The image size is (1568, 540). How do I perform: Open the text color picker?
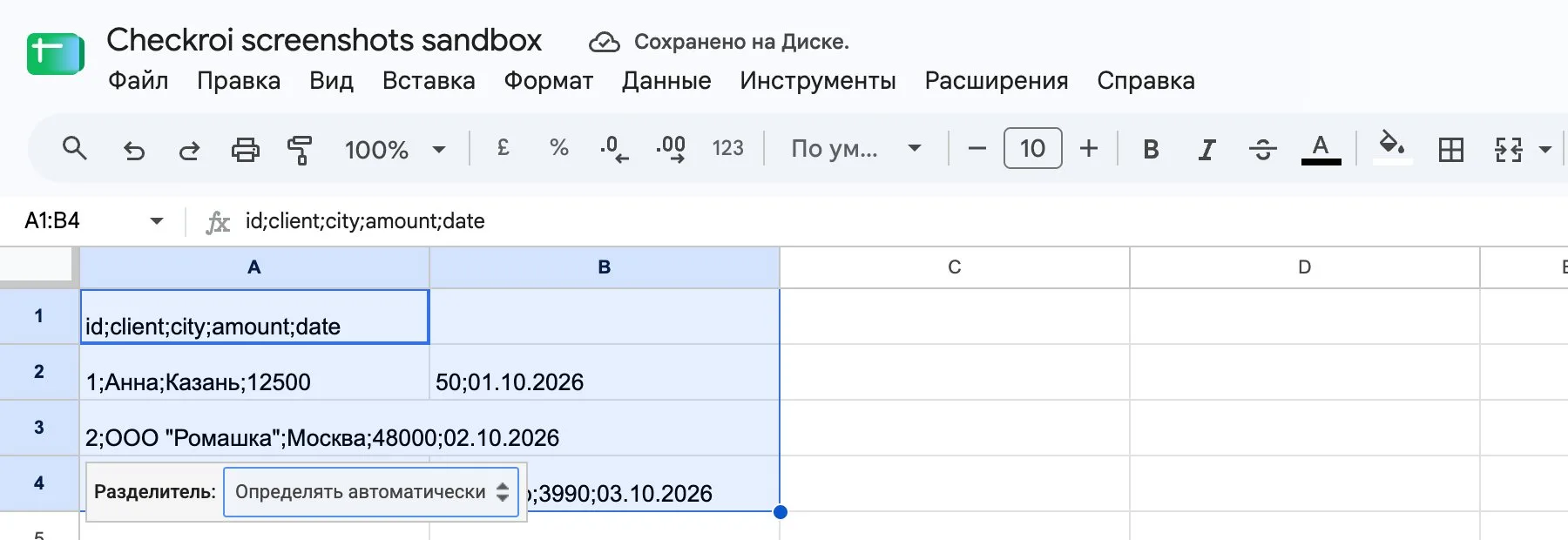(x=1321, y=149)
